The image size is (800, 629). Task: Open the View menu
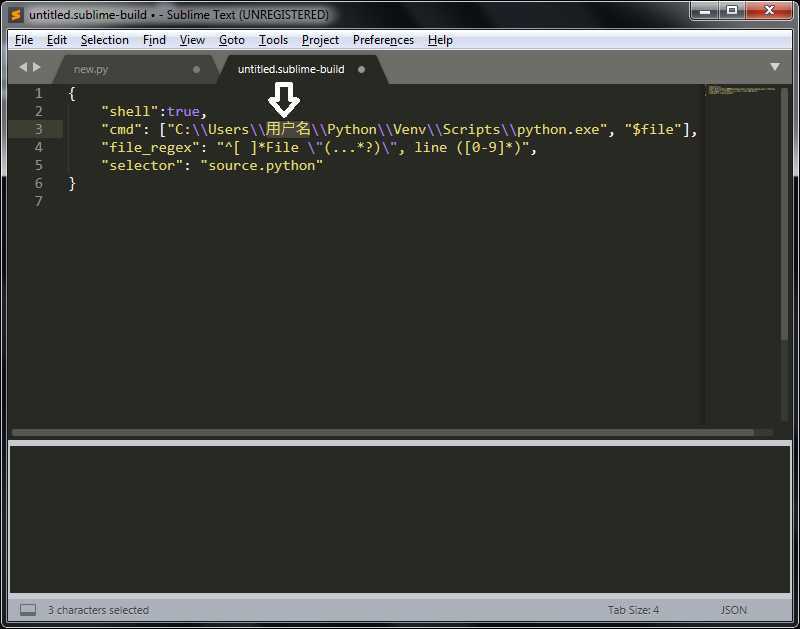192,40
